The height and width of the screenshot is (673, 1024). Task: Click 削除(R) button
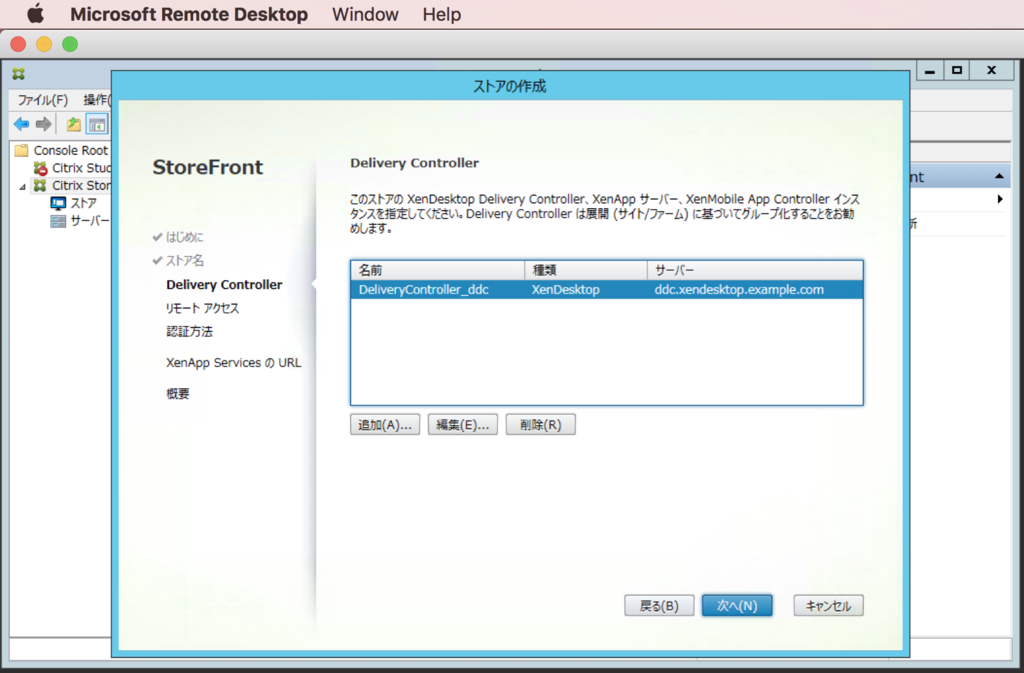(541, 424)
